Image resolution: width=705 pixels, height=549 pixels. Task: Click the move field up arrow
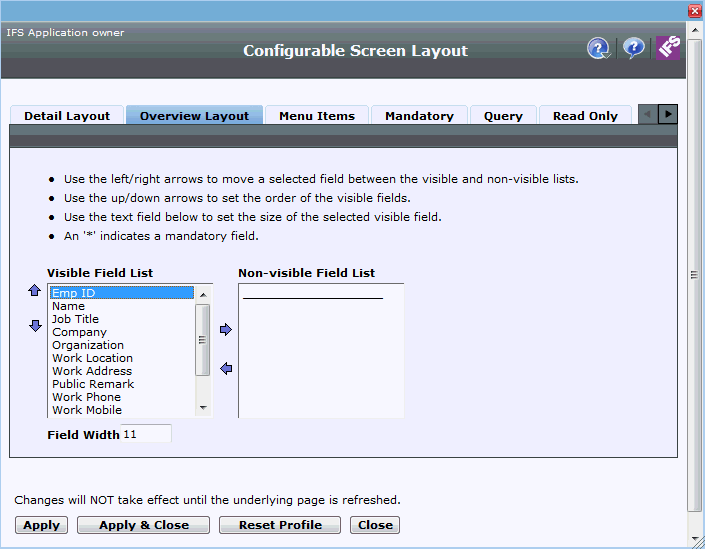click(35, 291)
